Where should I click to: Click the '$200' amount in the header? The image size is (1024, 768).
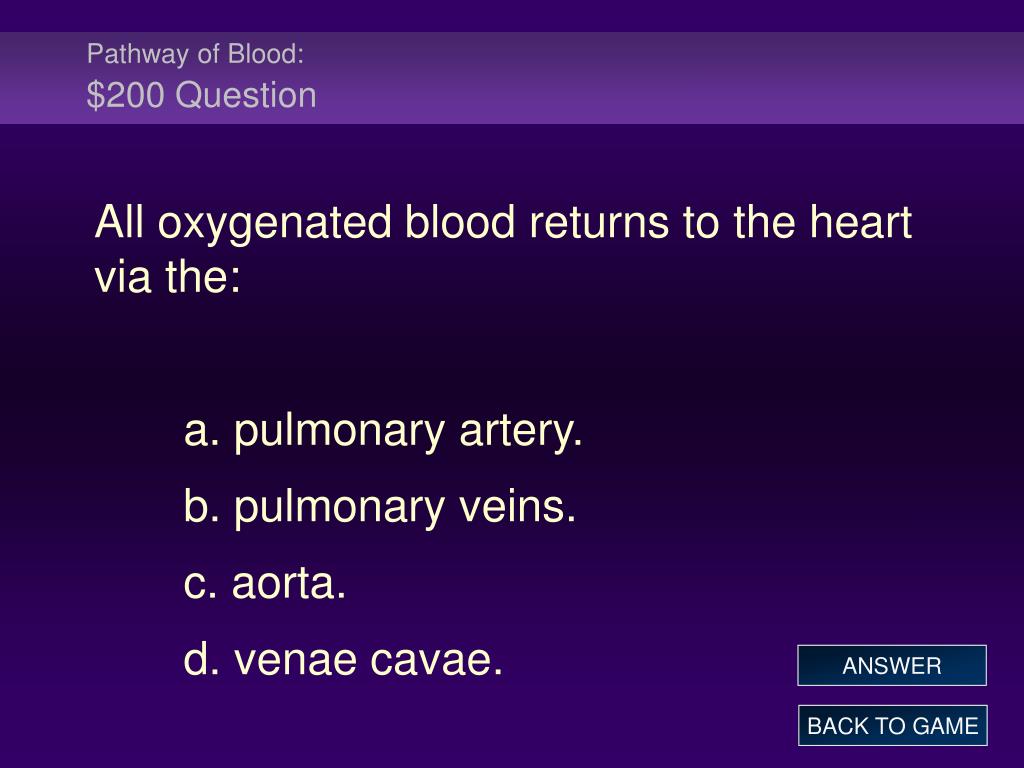pyautogui.click(x=125, y=95)
